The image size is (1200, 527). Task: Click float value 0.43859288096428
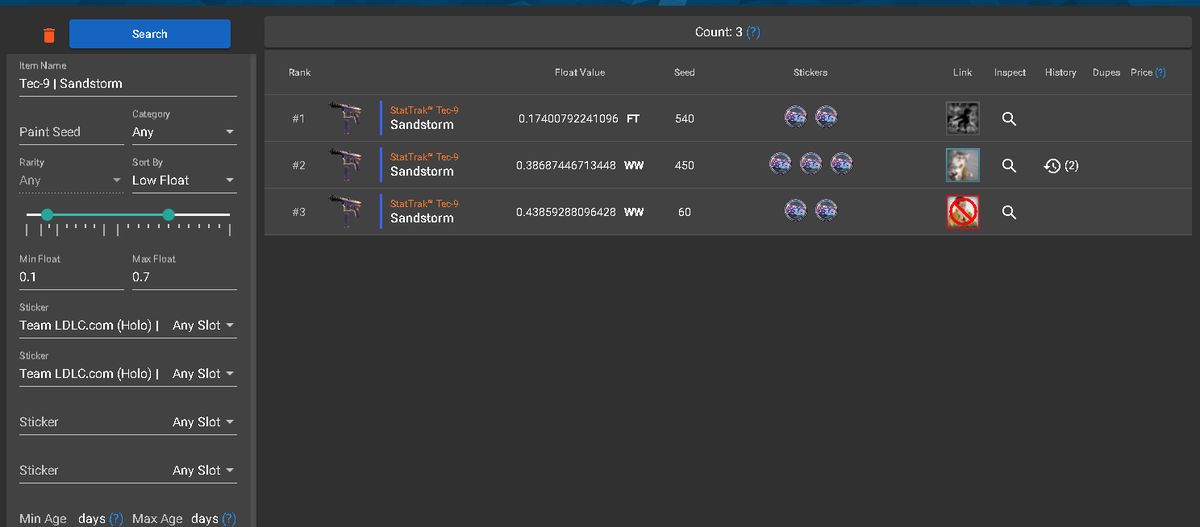point(566,212)
